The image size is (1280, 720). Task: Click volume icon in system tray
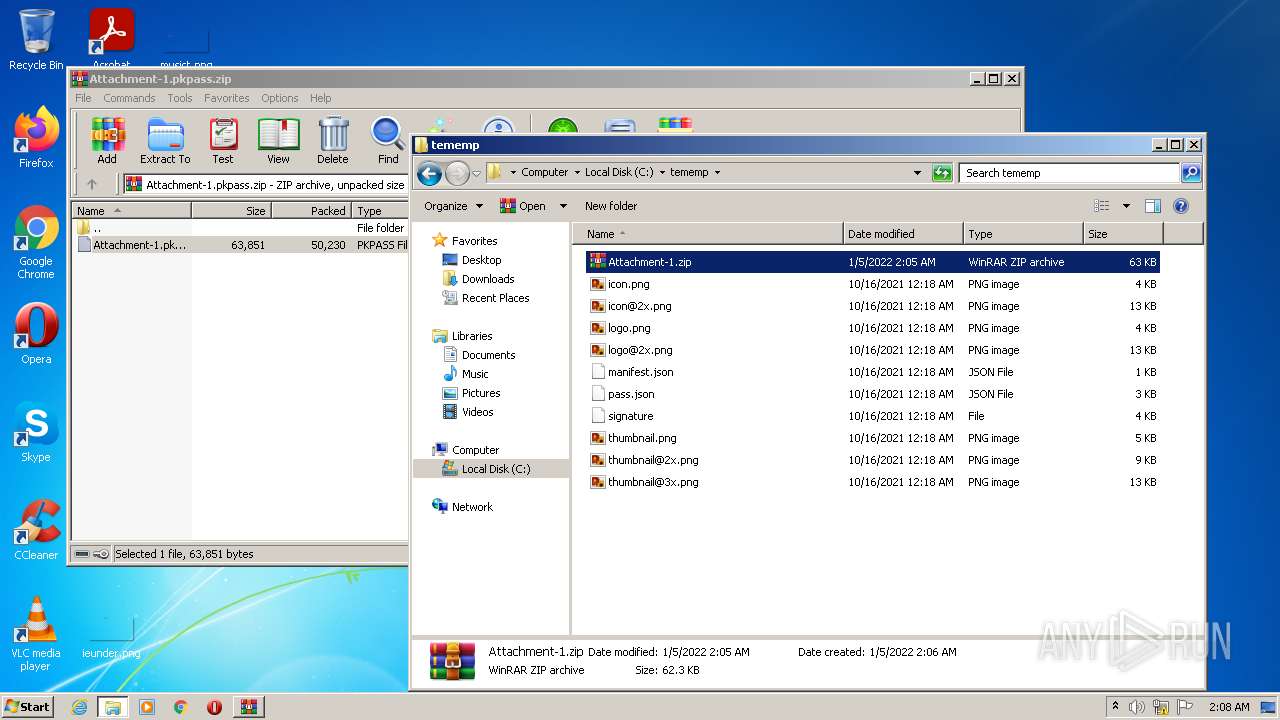(1137, 707)
